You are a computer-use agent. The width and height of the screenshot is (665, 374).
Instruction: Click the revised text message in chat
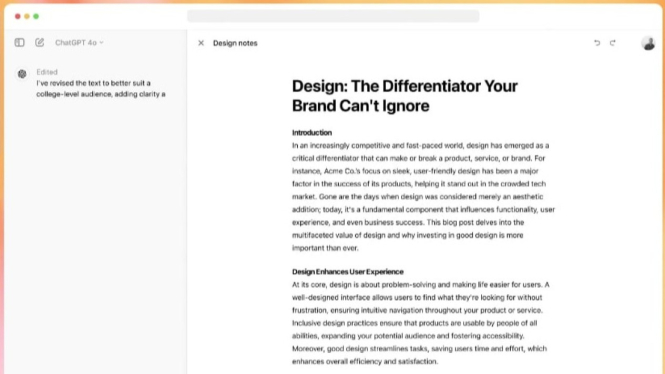tap(101, 89)
